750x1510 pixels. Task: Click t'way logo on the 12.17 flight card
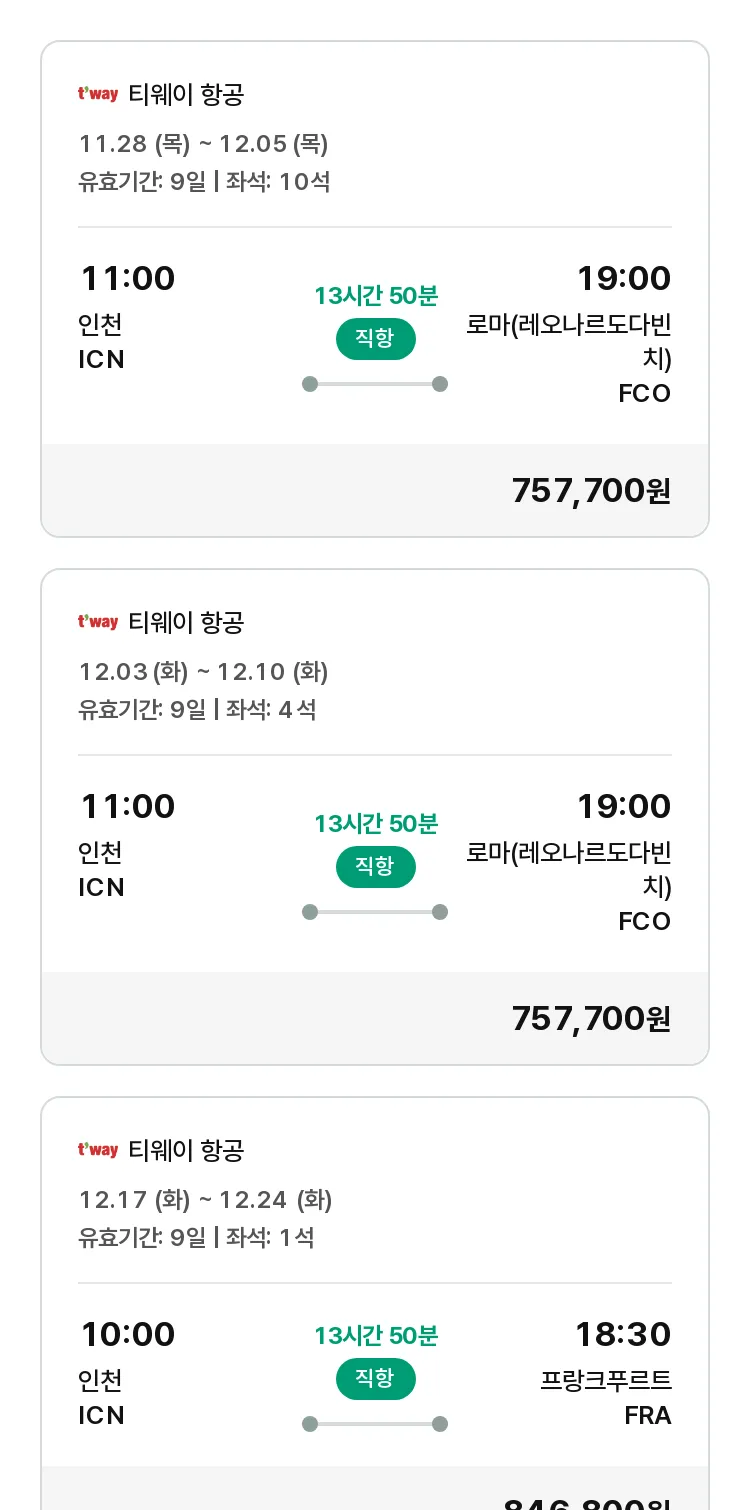98,1151
